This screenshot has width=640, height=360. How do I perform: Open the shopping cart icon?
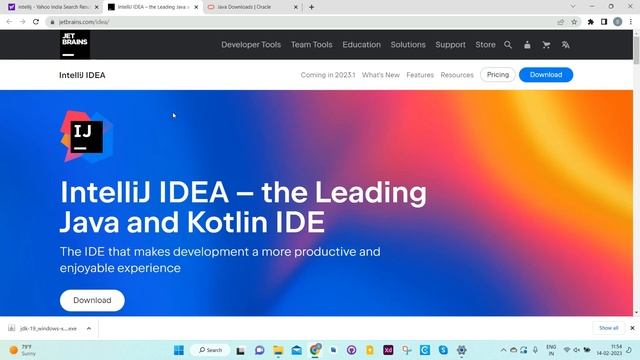pyautogui.click(x=546, y=45)
